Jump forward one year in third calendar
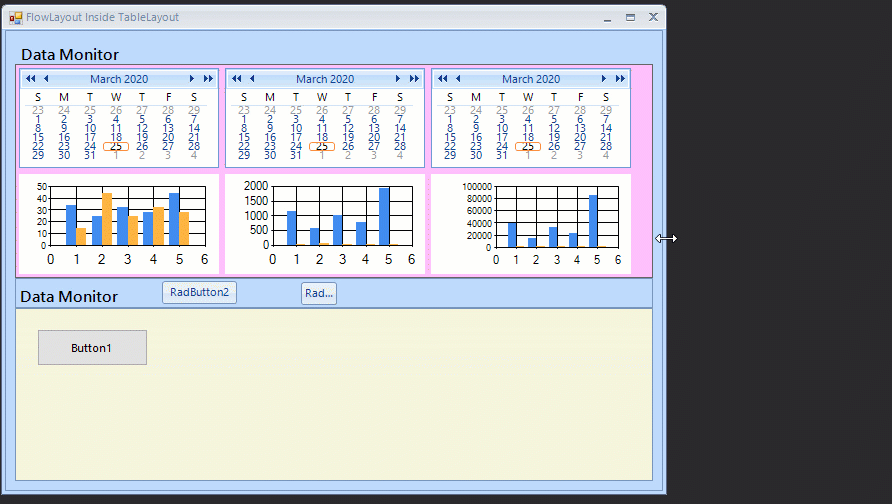The image size is (892, 504). [x=620, y=79]
